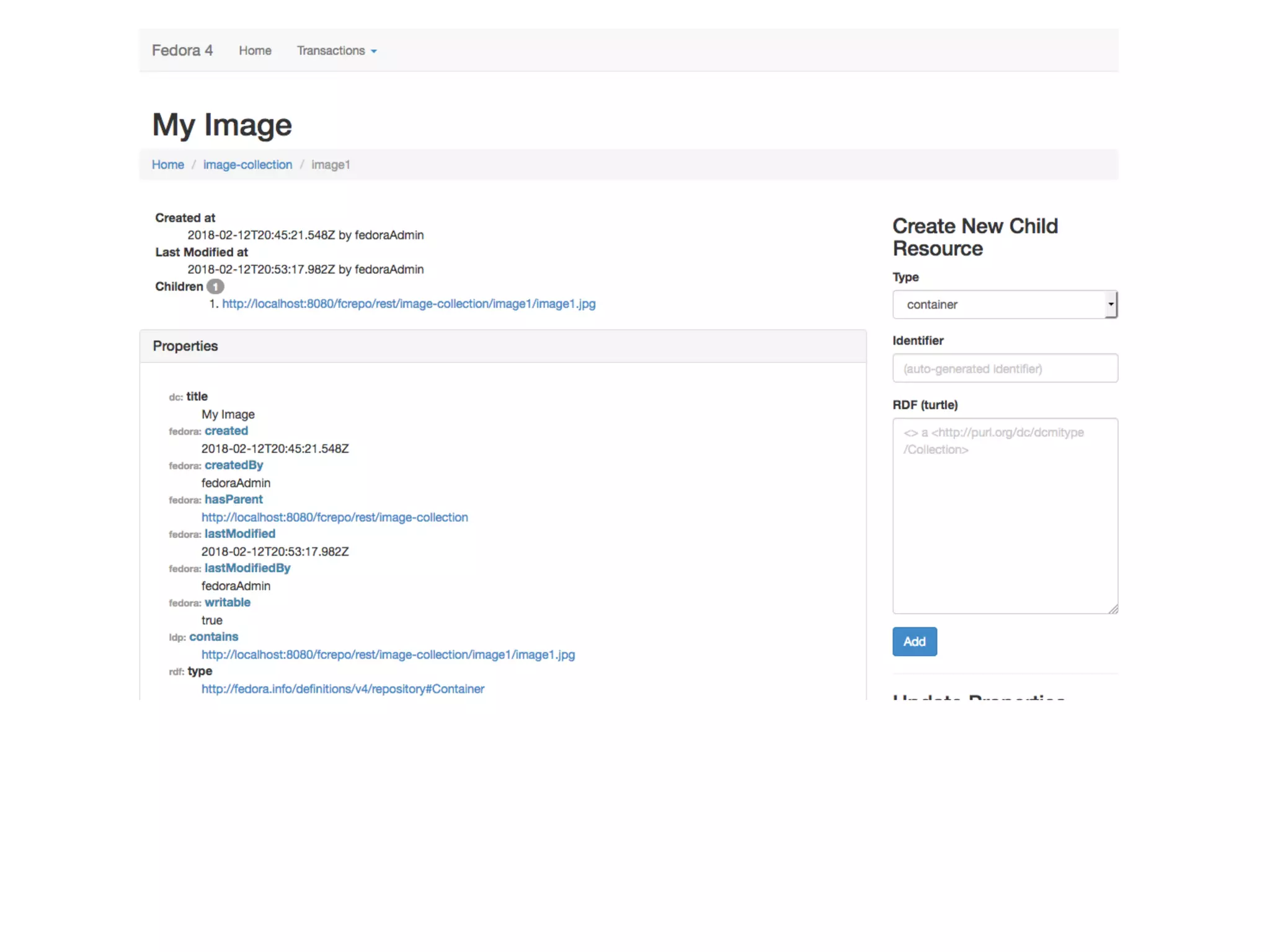Open the createdBy property link
The width and height of the screenshot is (1270, 952).
(234, 465)
